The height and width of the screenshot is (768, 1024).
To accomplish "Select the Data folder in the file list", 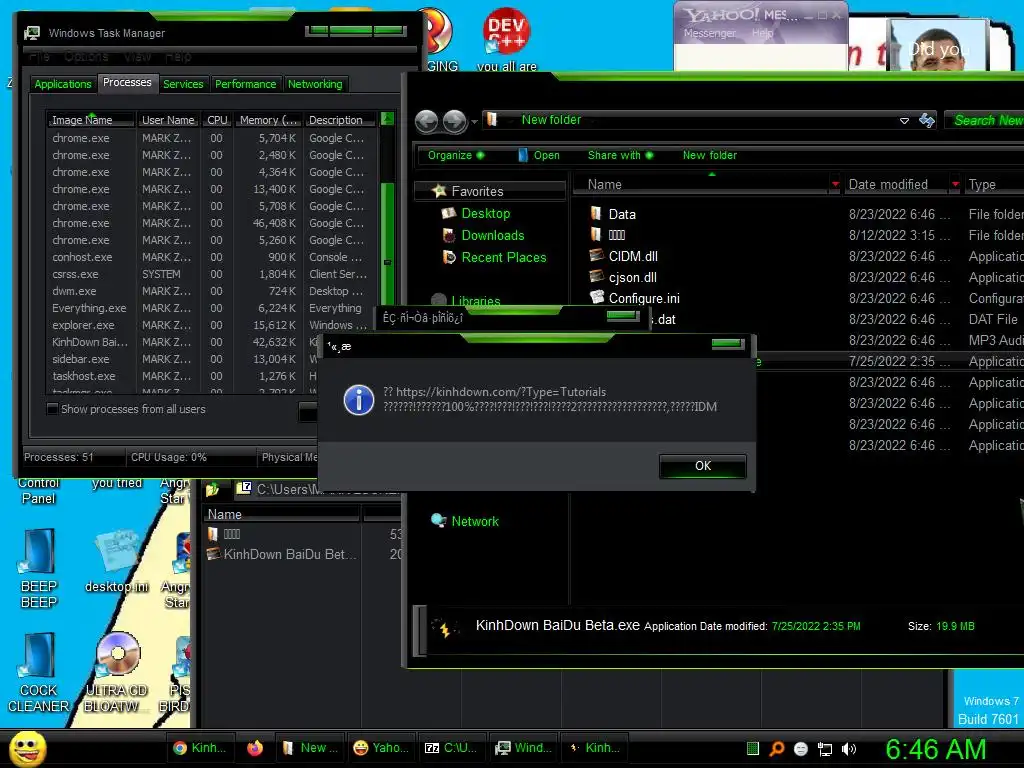I will (622, 214).
